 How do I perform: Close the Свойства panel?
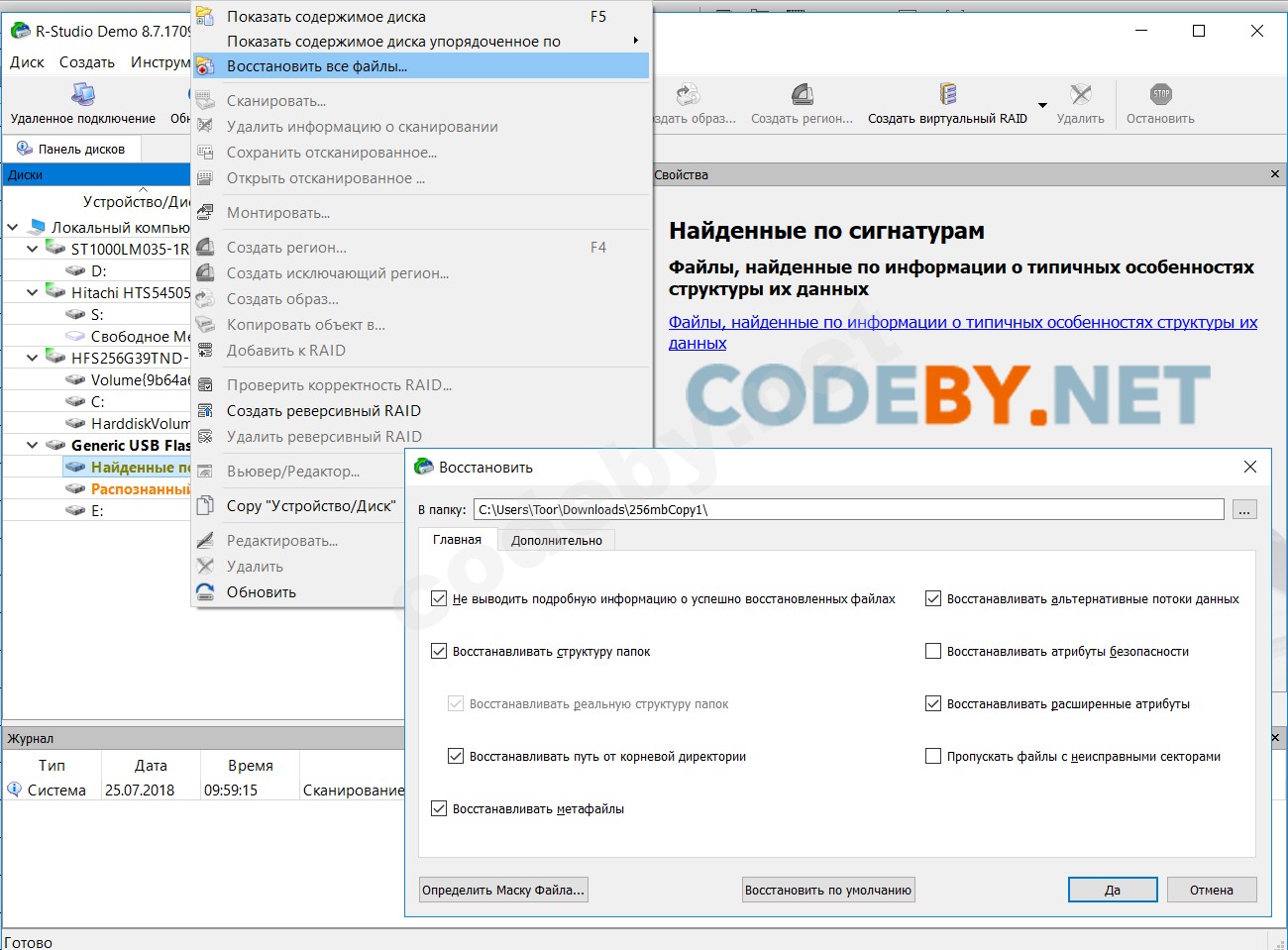click(x=1275, y=174)
